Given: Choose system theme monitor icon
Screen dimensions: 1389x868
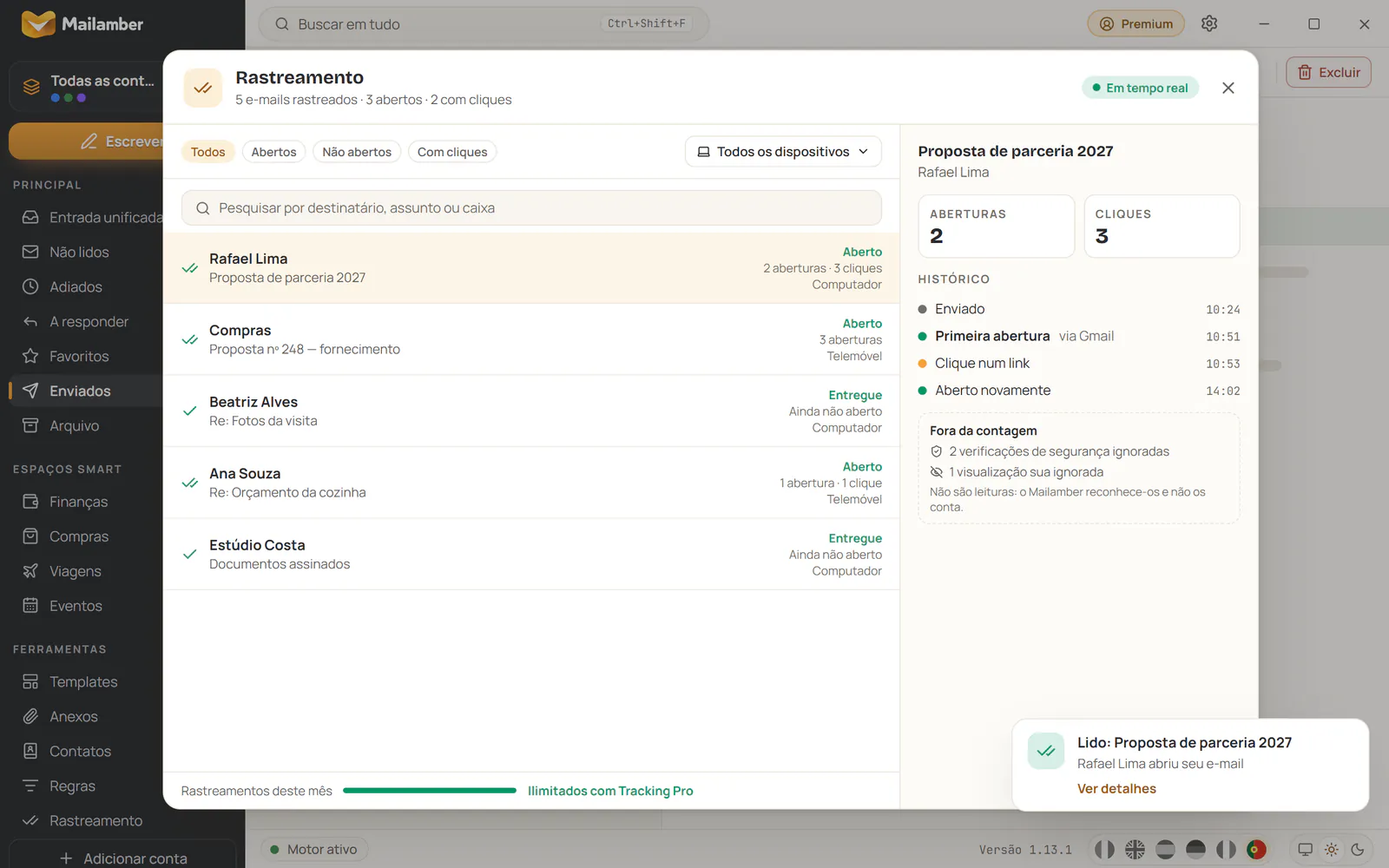Looking at the screenshot, I should [x=1305, y=850].
